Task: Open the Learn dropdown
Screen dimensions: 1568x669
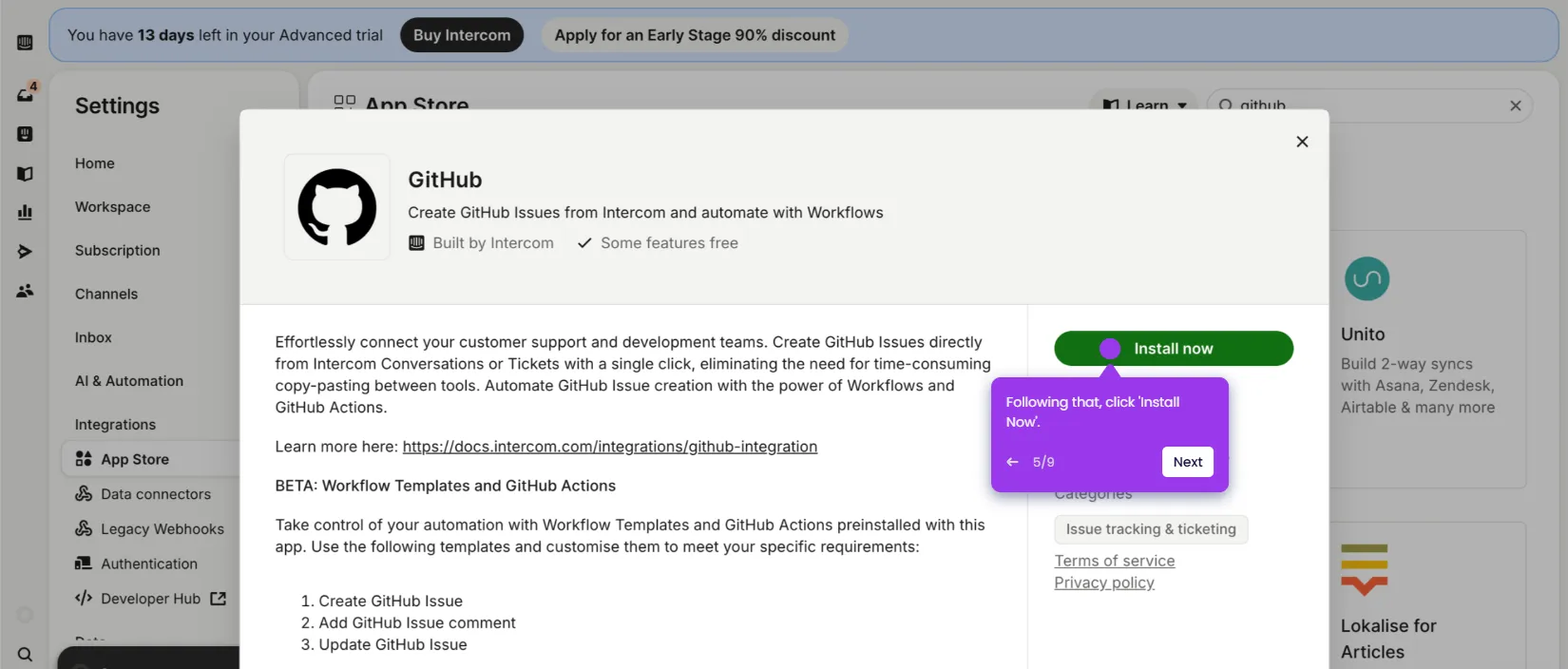Action: pos(1144,105)
